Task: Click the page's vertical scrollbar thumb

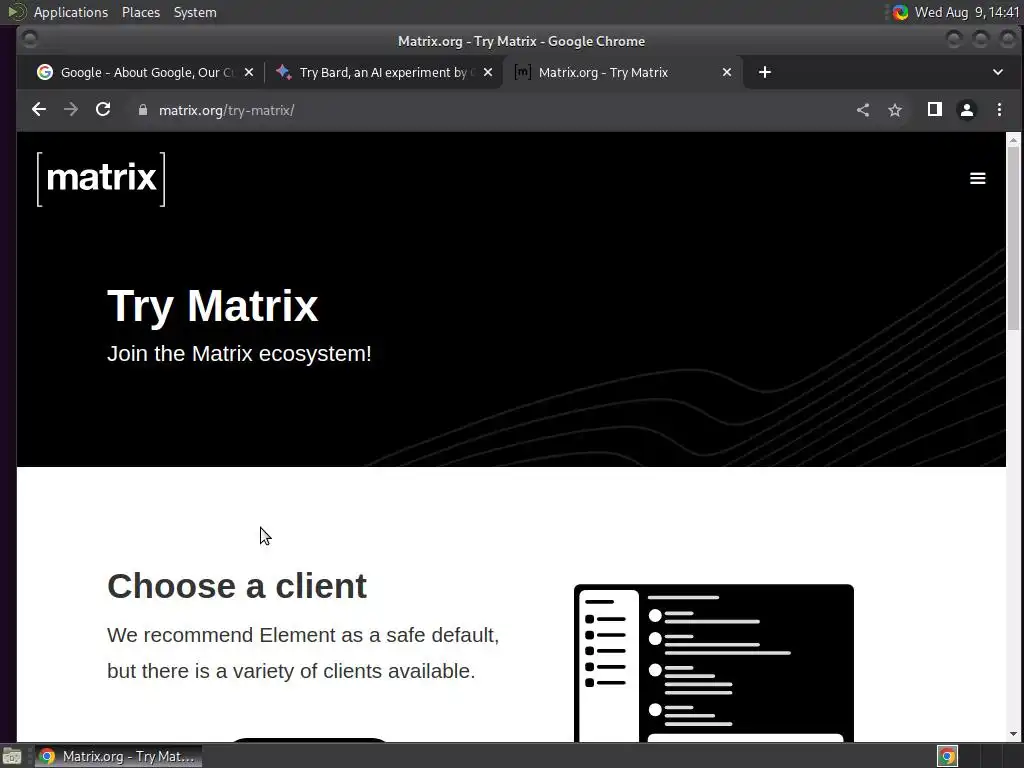Action: [x=1013, y=239]
